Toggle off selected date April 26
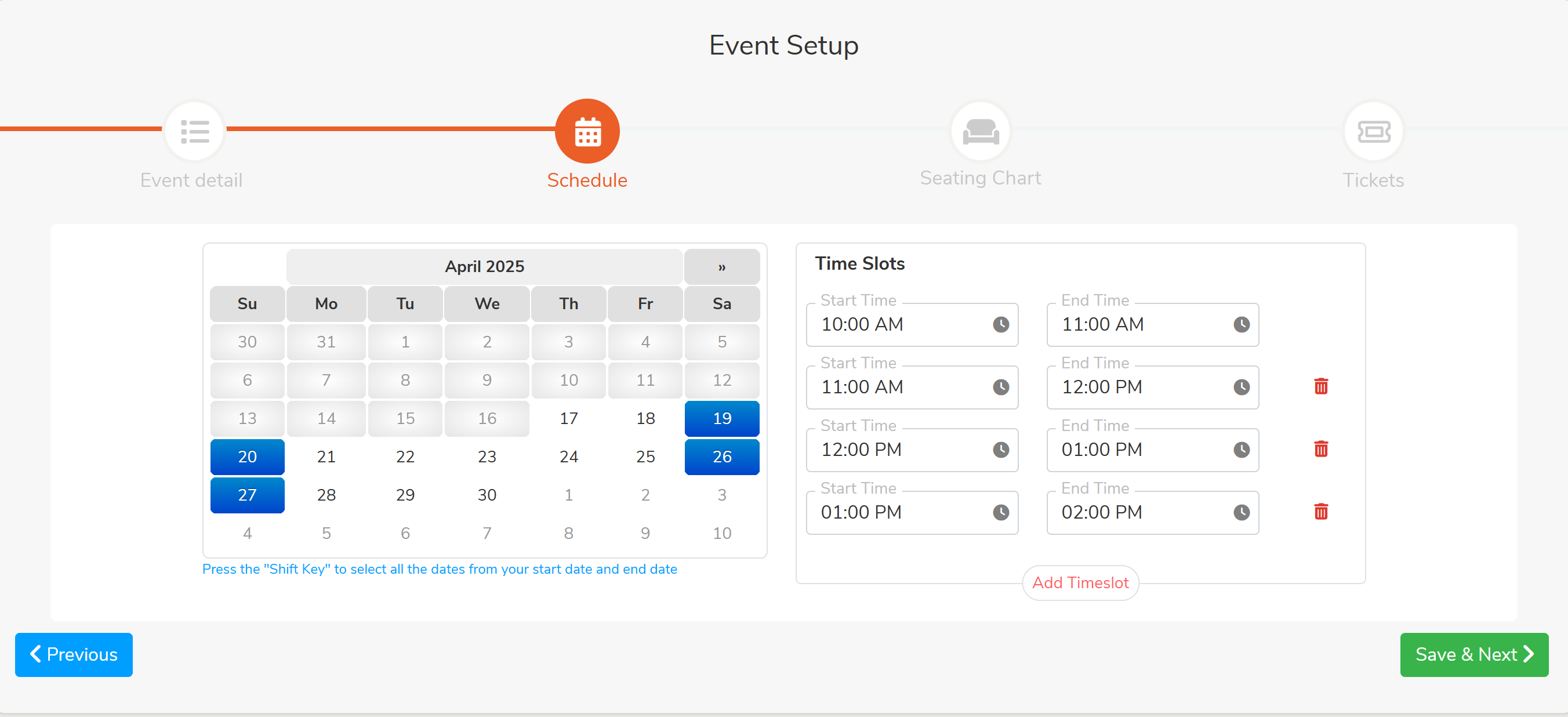This screenshot has width=1568, height=717. [721, 457]
